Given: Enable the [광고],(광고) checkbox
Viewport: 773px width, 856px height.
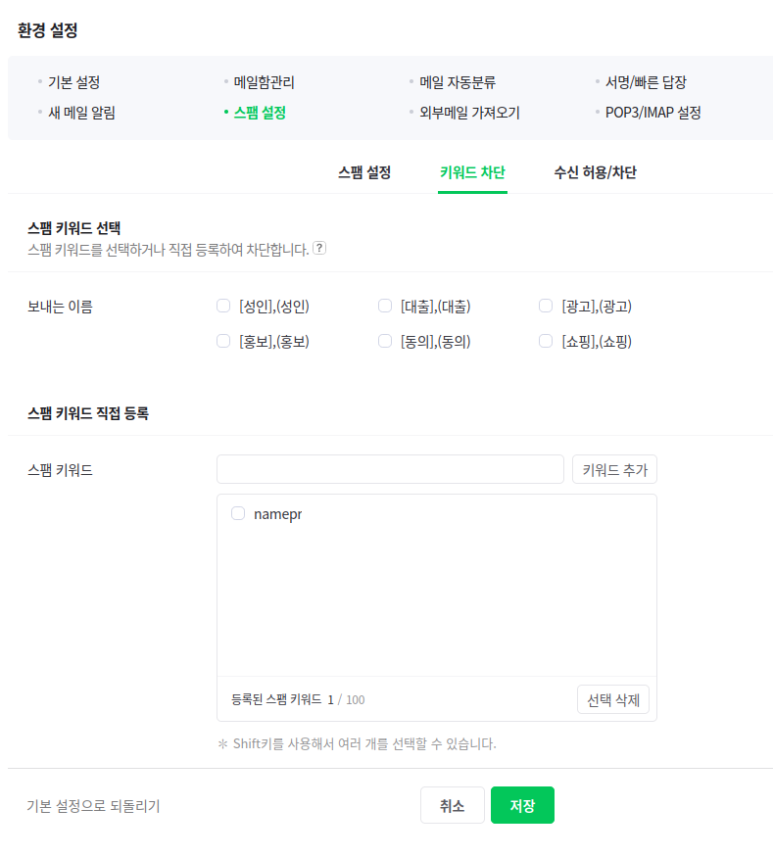Looking at the screenshot, I should [546, 306].
